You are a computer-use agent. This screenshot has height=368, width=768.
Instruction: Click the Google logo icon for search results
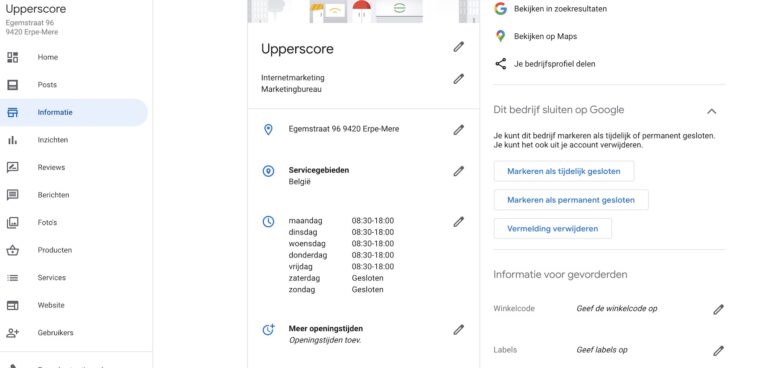pos(500,9)
